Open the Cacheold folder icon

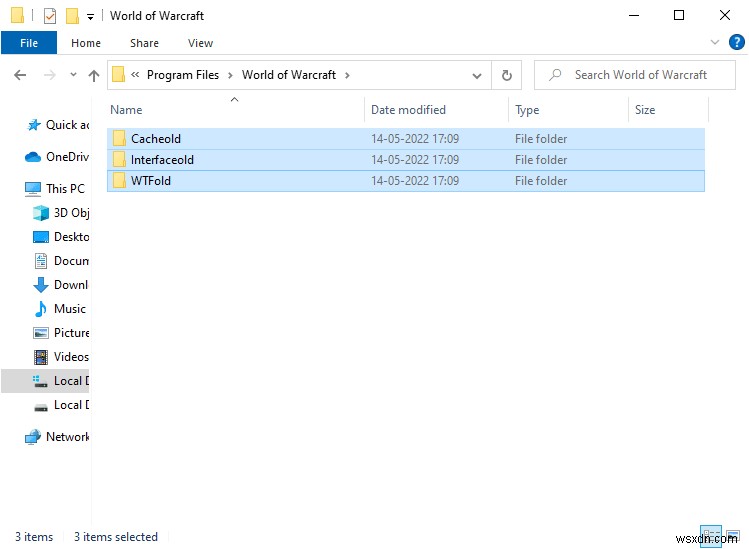tap(119, 139)
